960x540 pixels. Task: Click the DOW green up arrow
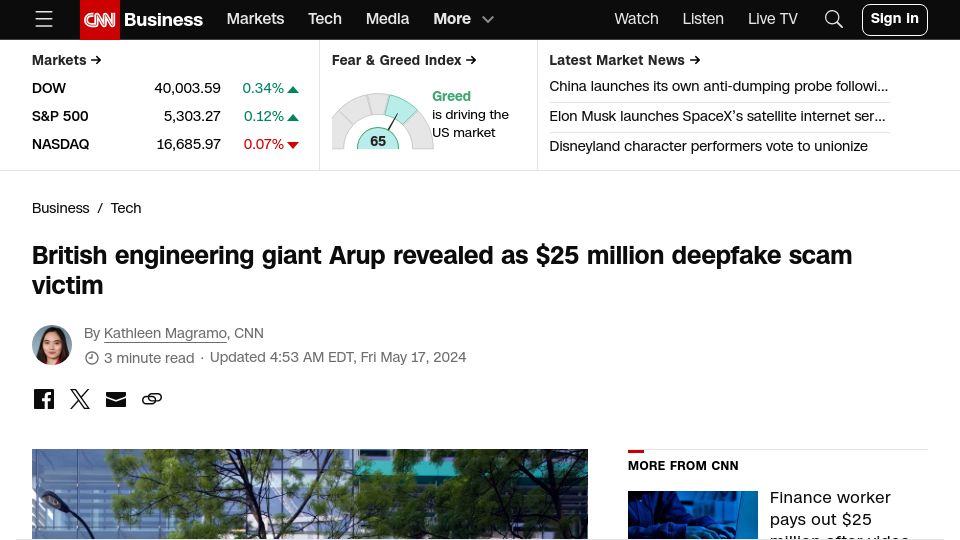click(x=293, y=89)
